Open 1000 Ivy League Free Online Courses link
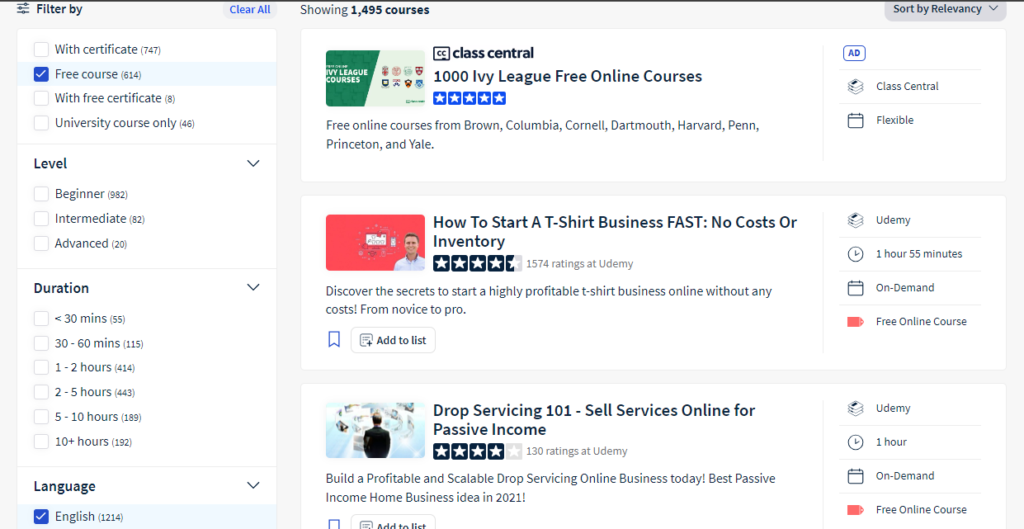The width and height of the screenshot is (1024, 529). pos(568,76)
